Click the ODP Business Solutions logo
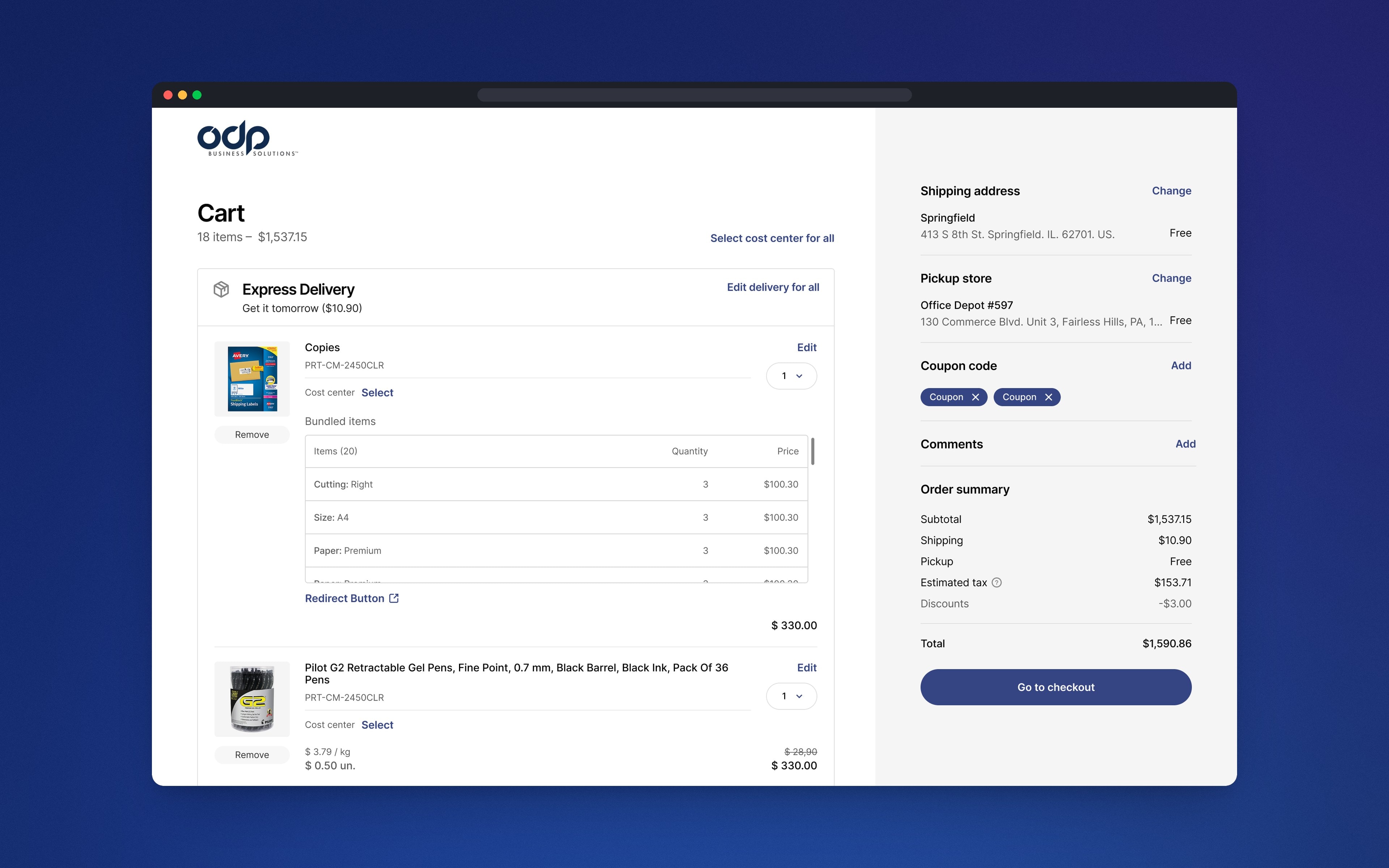Image resolution: width=1389 pixels, height=868 pixels. (247, 139)
